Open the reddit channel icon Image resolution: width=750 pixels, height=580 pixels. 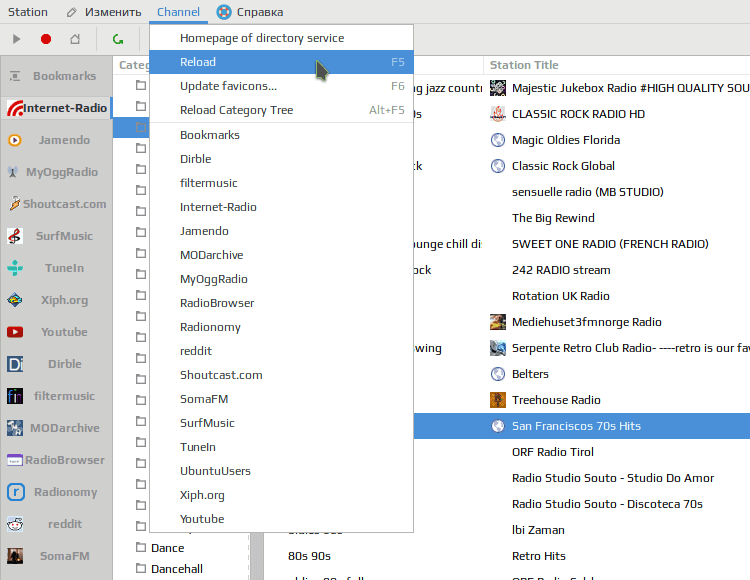(15, 524)
